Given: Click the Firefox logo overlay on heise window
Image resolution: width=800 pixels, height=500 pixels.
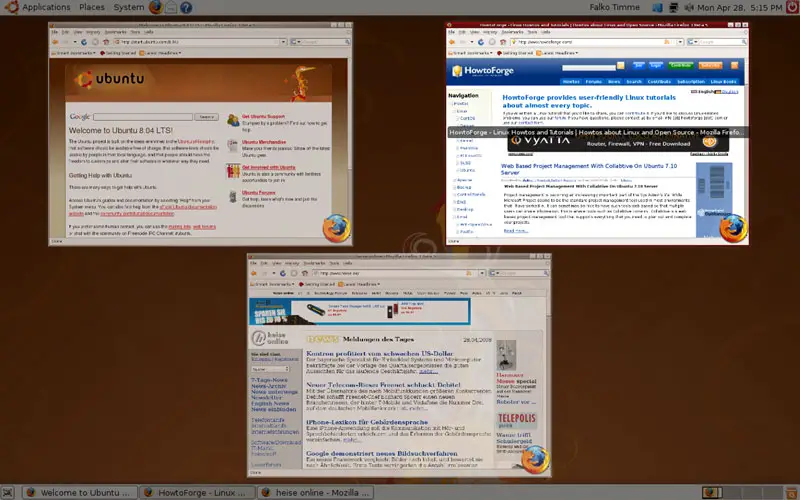Looking at the screenshot, I should point(535,460).
